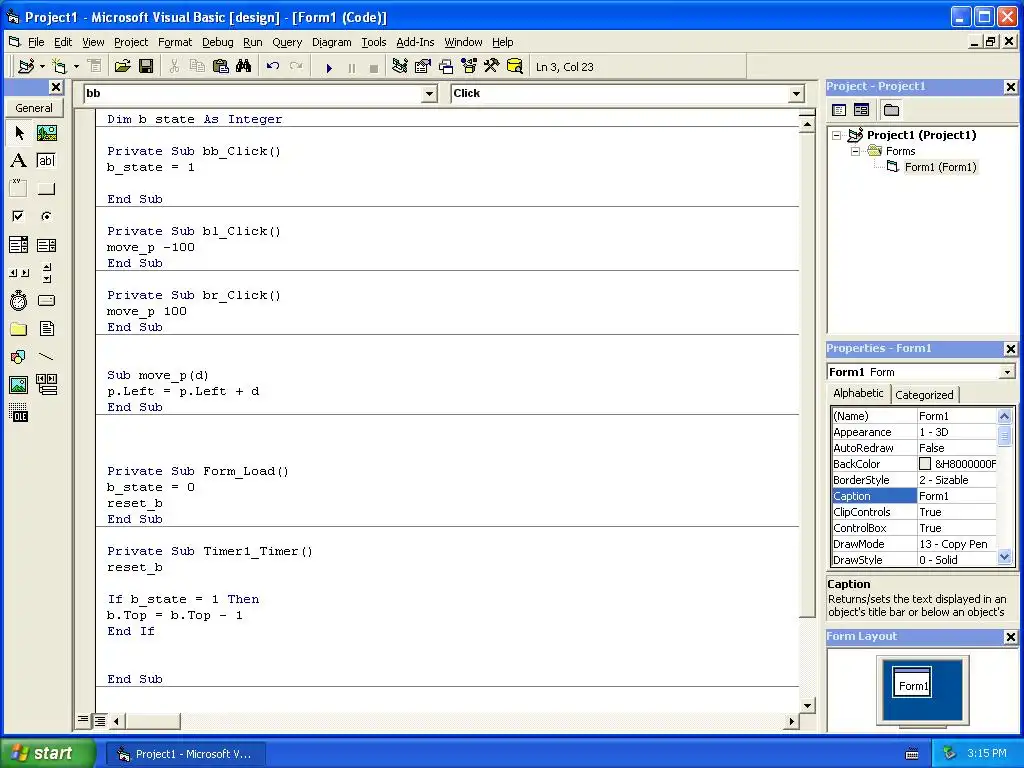This screenshot has height=768, width=1024.
Task: Select the Shape control tool
Action: point(18,357)
